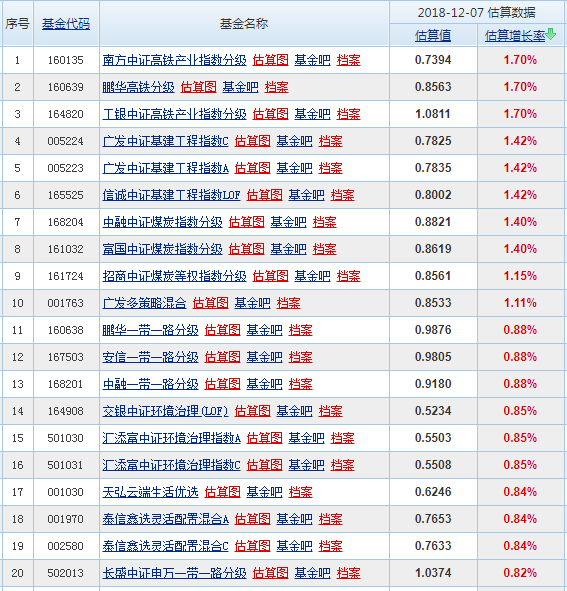Screen dimensions: 567x591
Task: Select growth rate 1.15%
Action: [520, 276]
